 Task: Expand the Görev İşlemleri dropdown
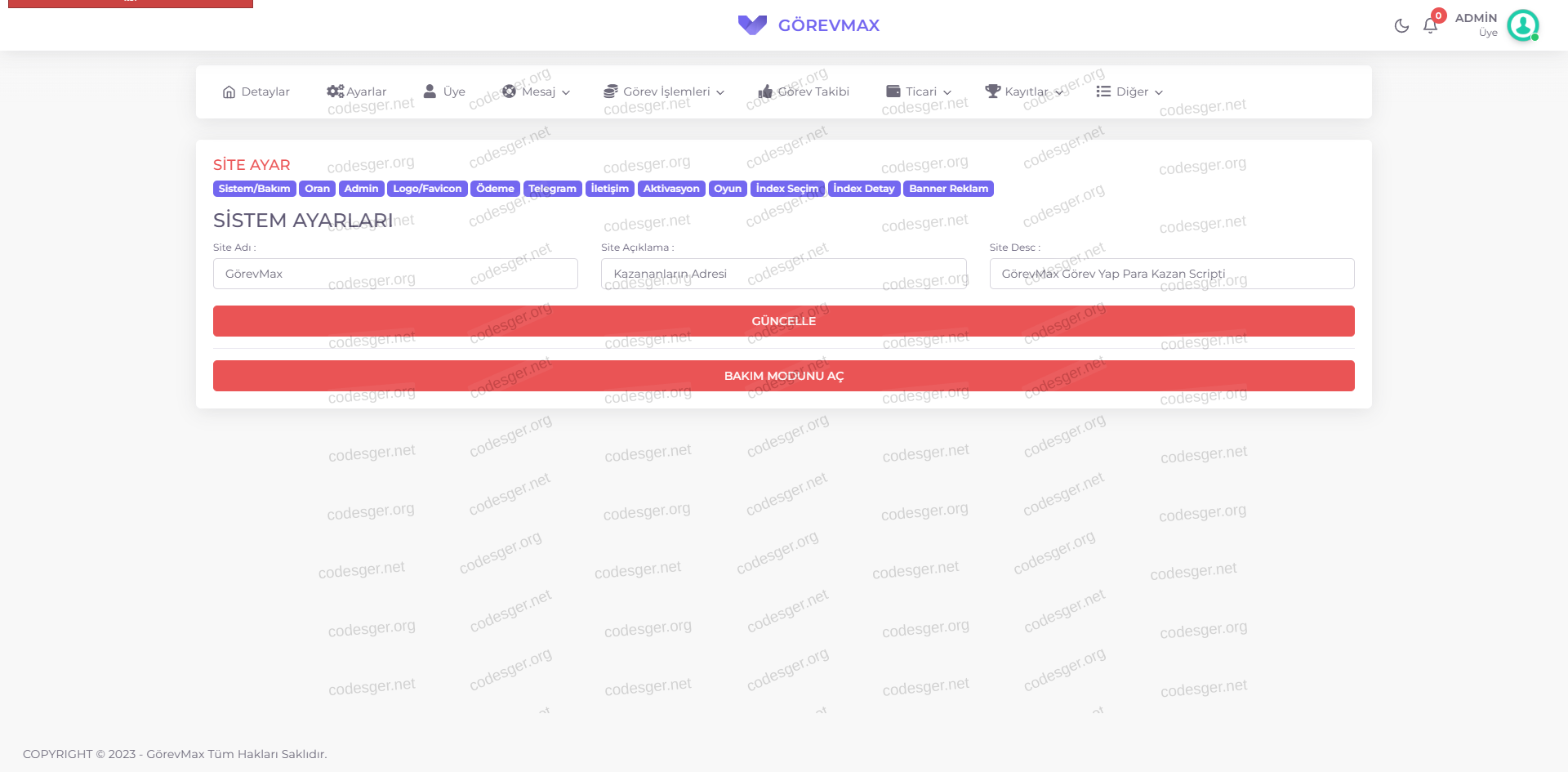[664, 91]
